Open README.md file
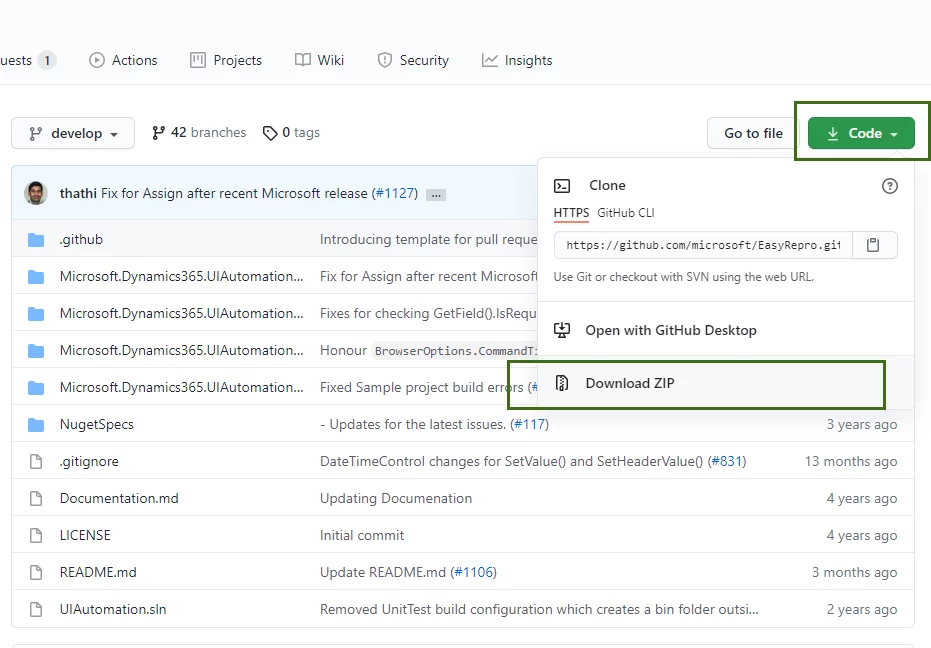This screenshot has height=648, width=931. (99, 572)
